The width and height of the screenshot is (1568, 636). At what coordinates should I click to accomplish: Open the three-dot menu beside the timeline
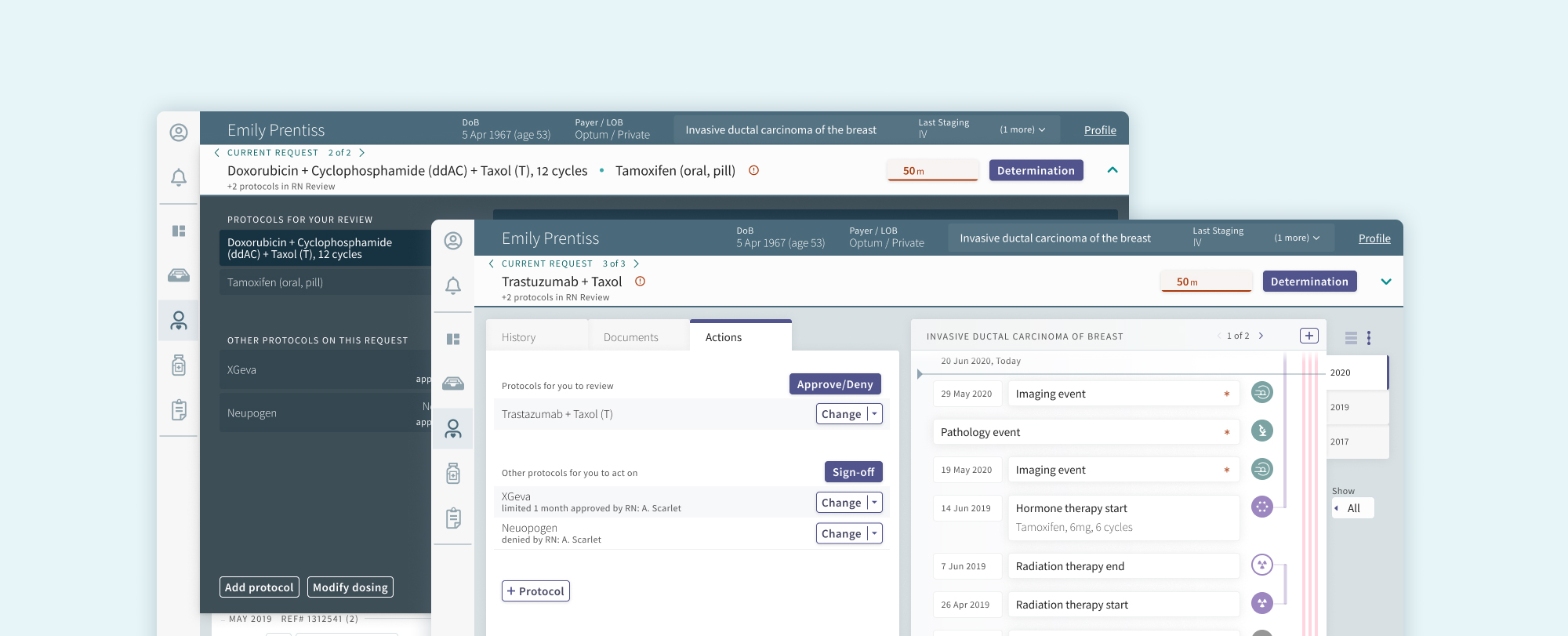(1369, 338)
